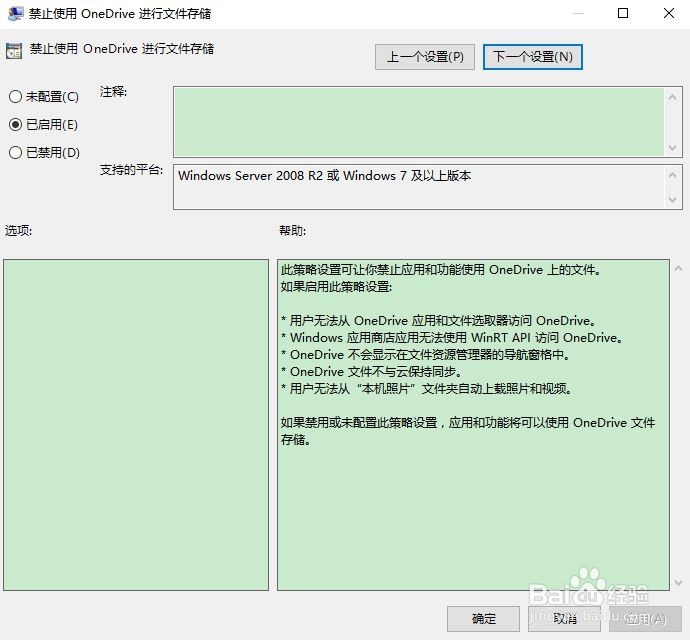This screenshot has height=640, width=690.
Task: Go to next setting 下一个设置(N)
Action: tap(532, 57)
